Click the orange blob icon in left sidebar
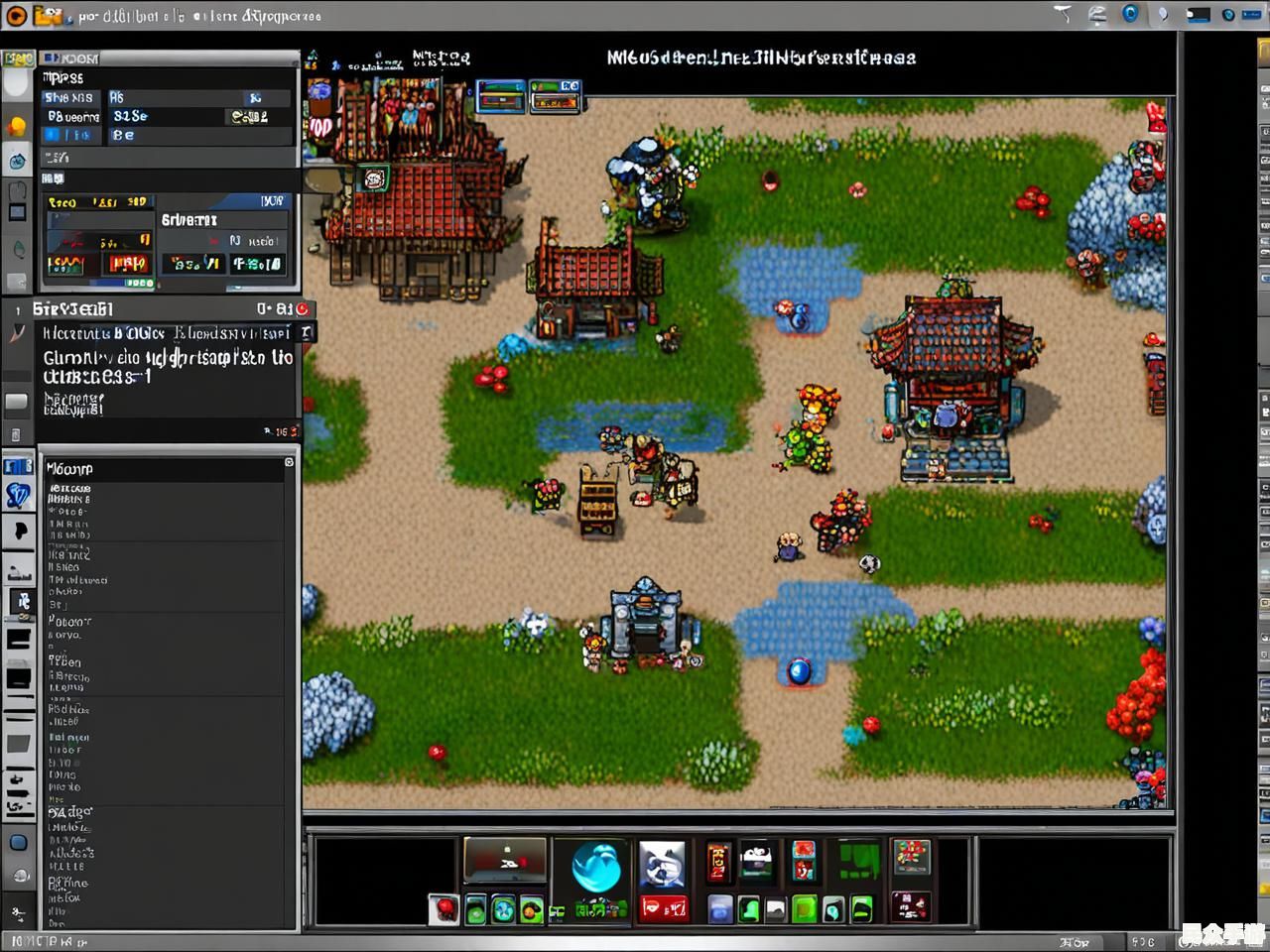The height and width of the screenshot is (952, 1270). pyautogui.click(x=17, y=126)
